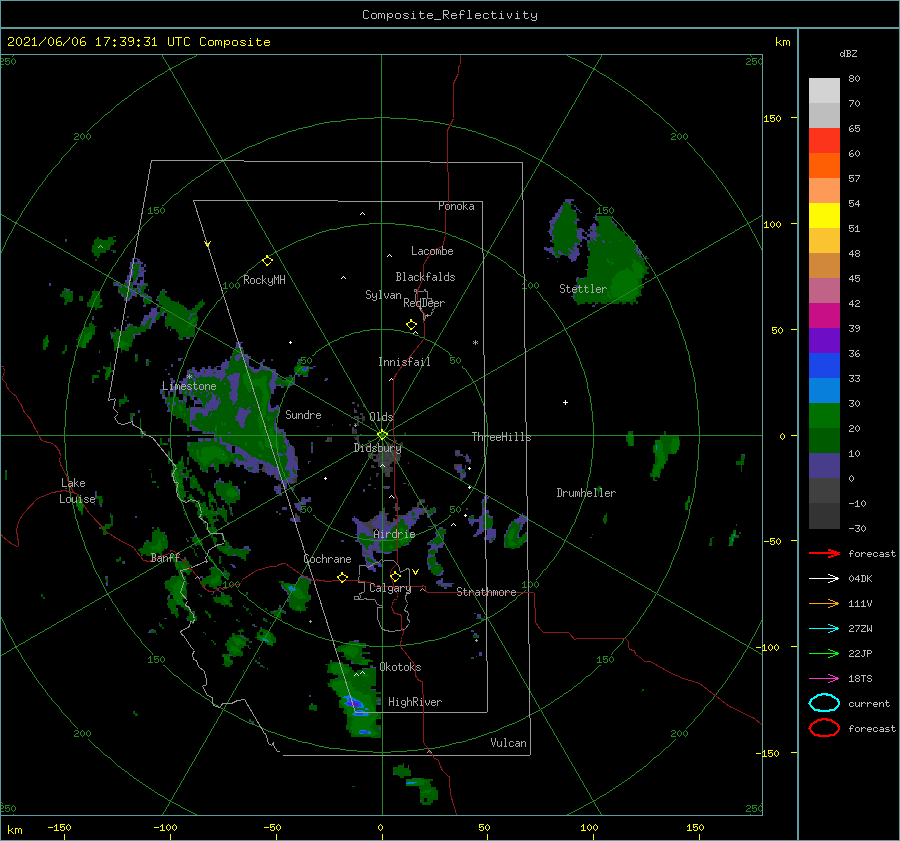This screenshot has height=841, width=900.
Task: Select the yellow diamond marker below RedDeer
Action: [x=411, y=325]
